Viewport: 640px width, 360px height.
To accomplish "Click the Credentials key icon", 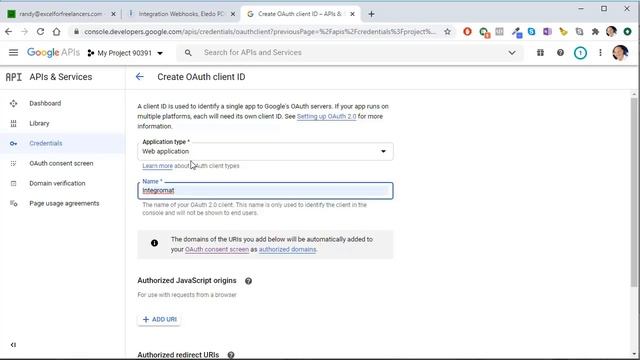I will [x=13, y=143].
